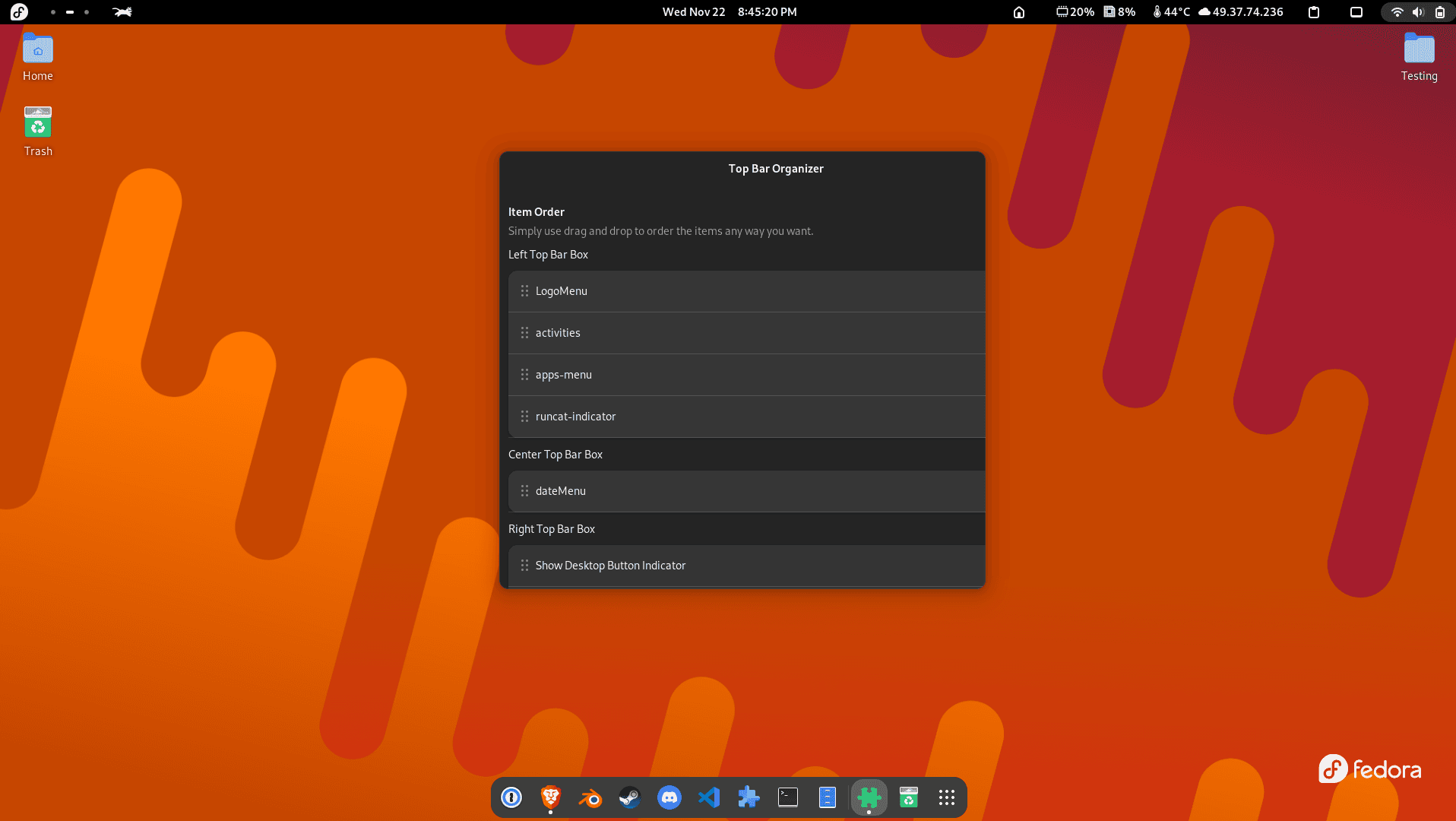Click the Item Order heading

tap(537, 212)
